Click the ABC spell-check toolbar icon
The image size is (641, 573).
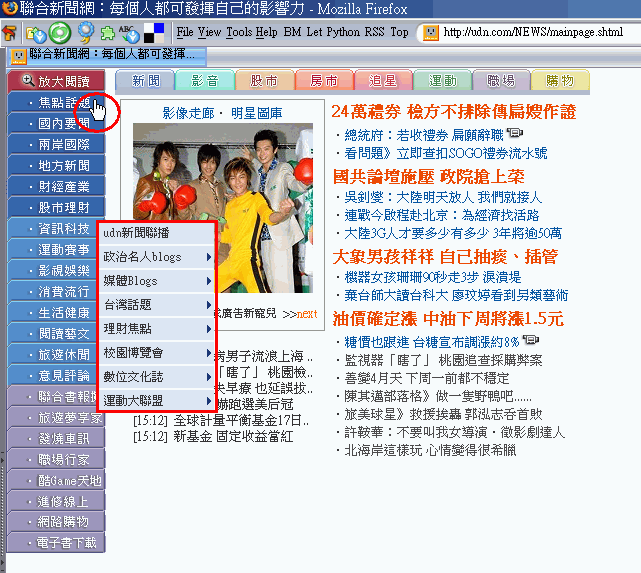129,34
